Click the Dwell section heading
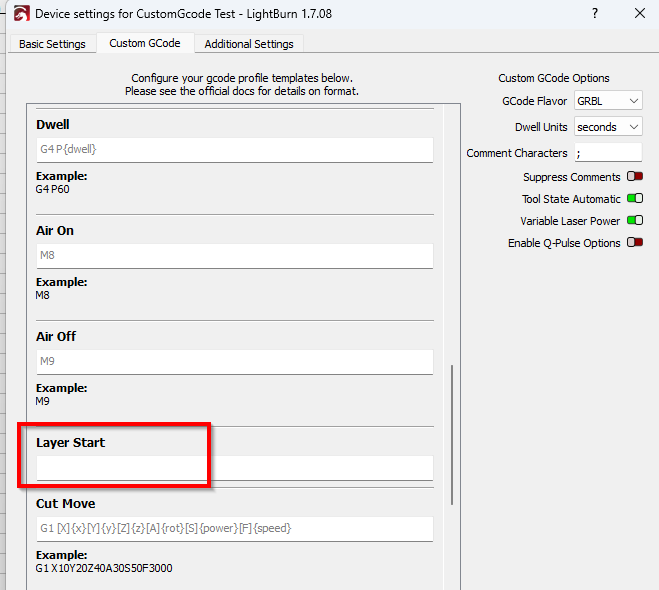The height and width of the screenshot is (590, 659). pos(53,124)
